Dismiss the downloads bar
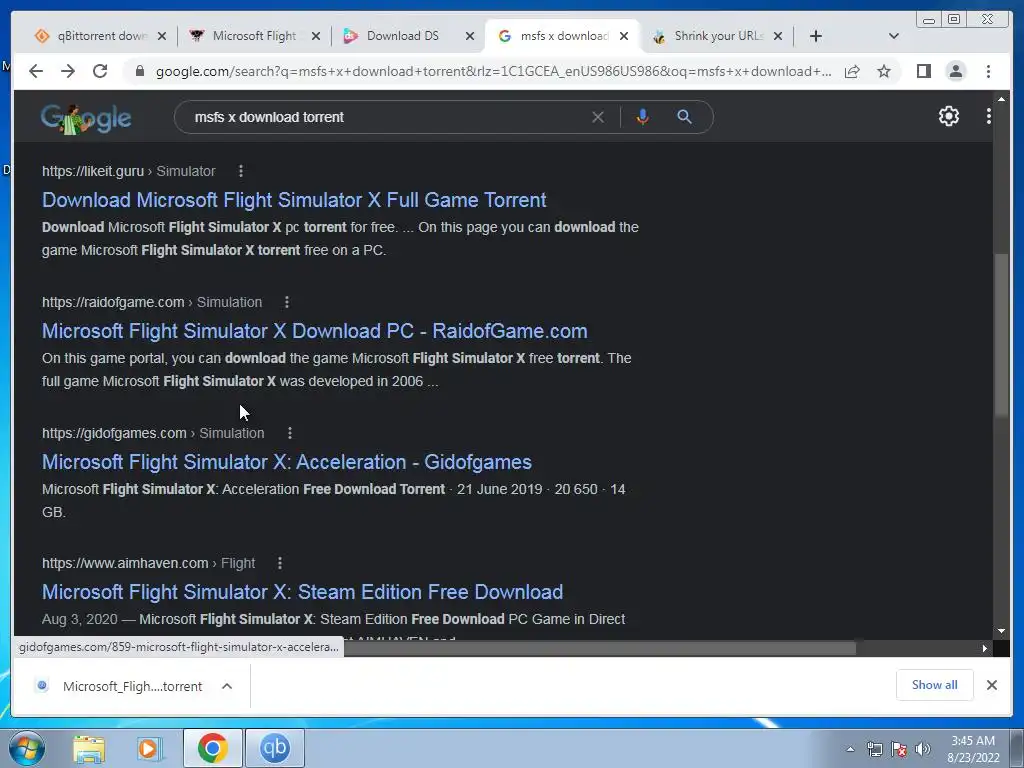Image resolution: width=1024 pixels, height=768 pixels. (x=992, y=685)
